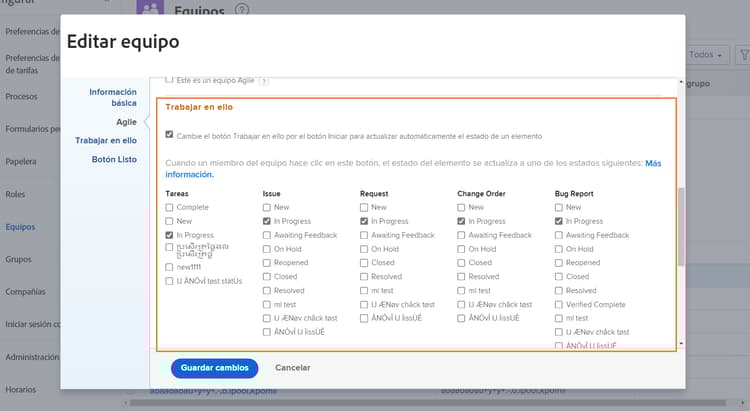750x411 pixels.
Task: Check Resolved under Issue
Action: click(267, 290)
